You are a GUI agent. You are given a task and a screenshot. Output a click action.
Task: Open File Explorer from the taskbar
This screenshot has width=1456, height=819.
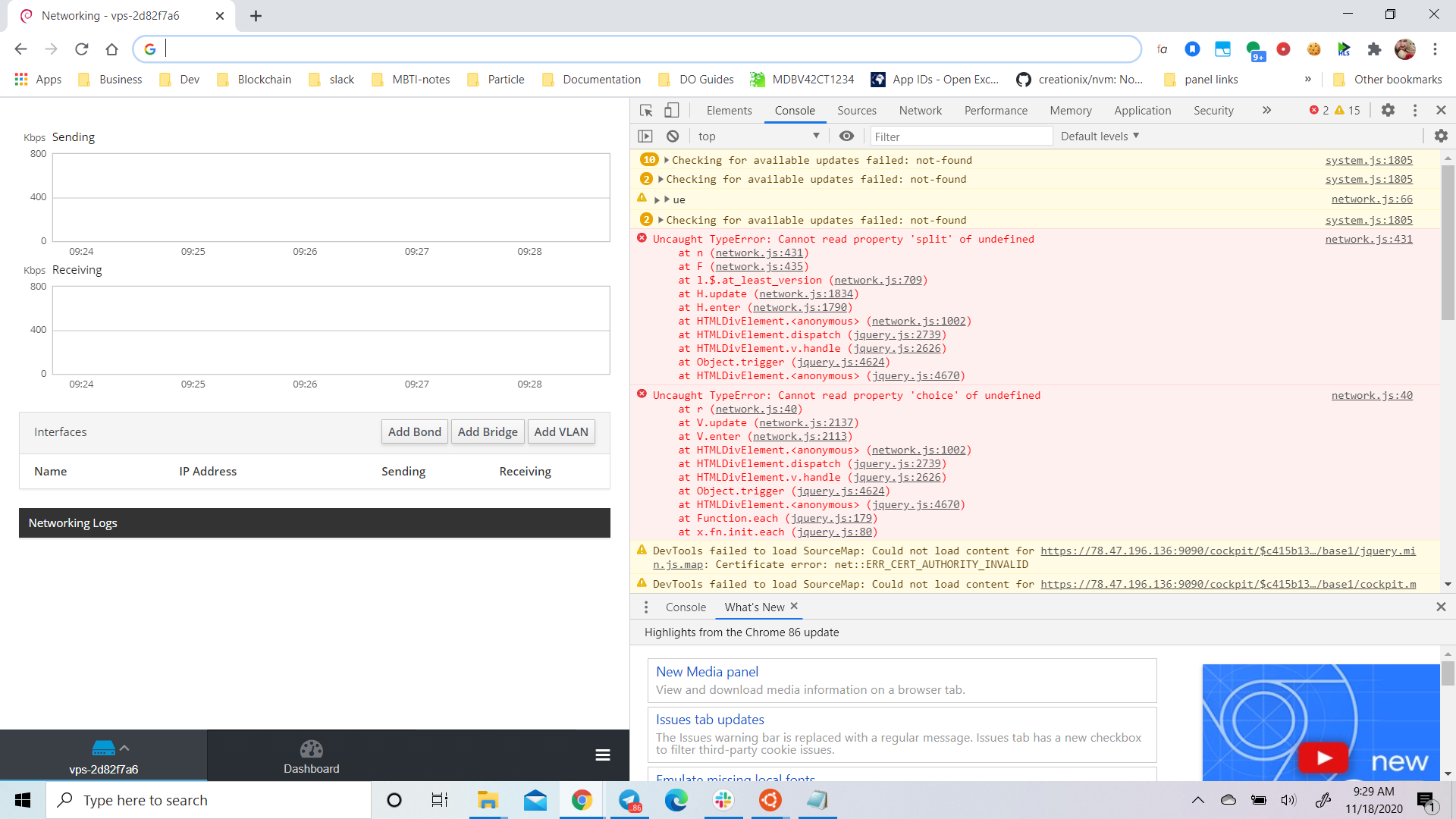coord(487,800)
